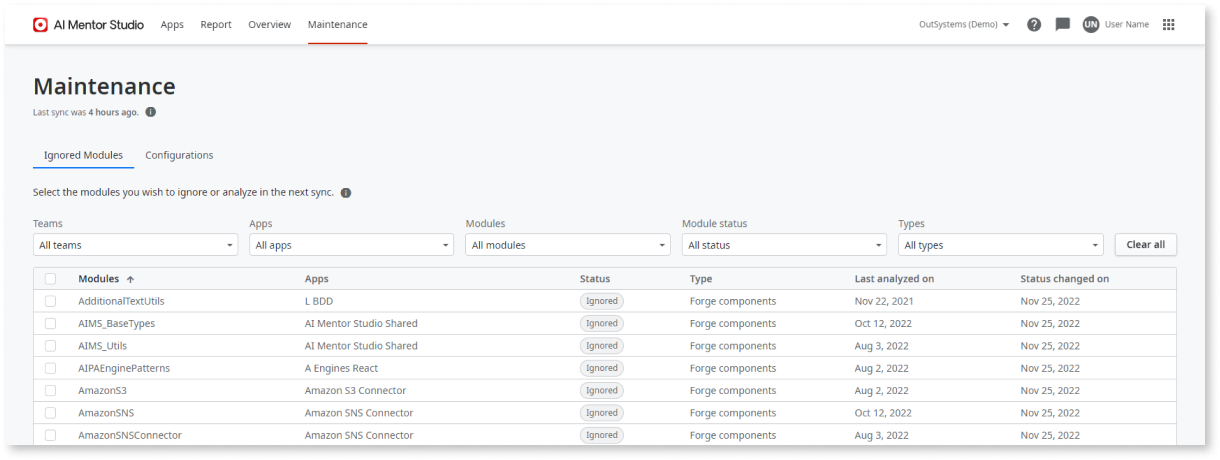This screenshot has height=460, width=1220.
Task: Click info icon next to module selection instructions
Action: click(x=346, y=193)
